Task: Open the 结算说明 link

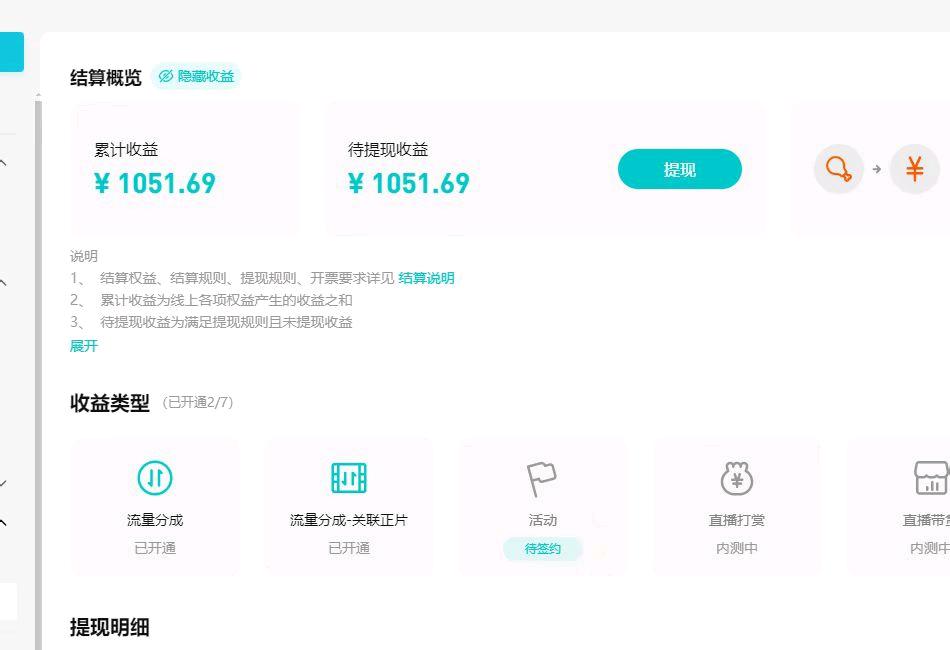Action: [427, 278]
